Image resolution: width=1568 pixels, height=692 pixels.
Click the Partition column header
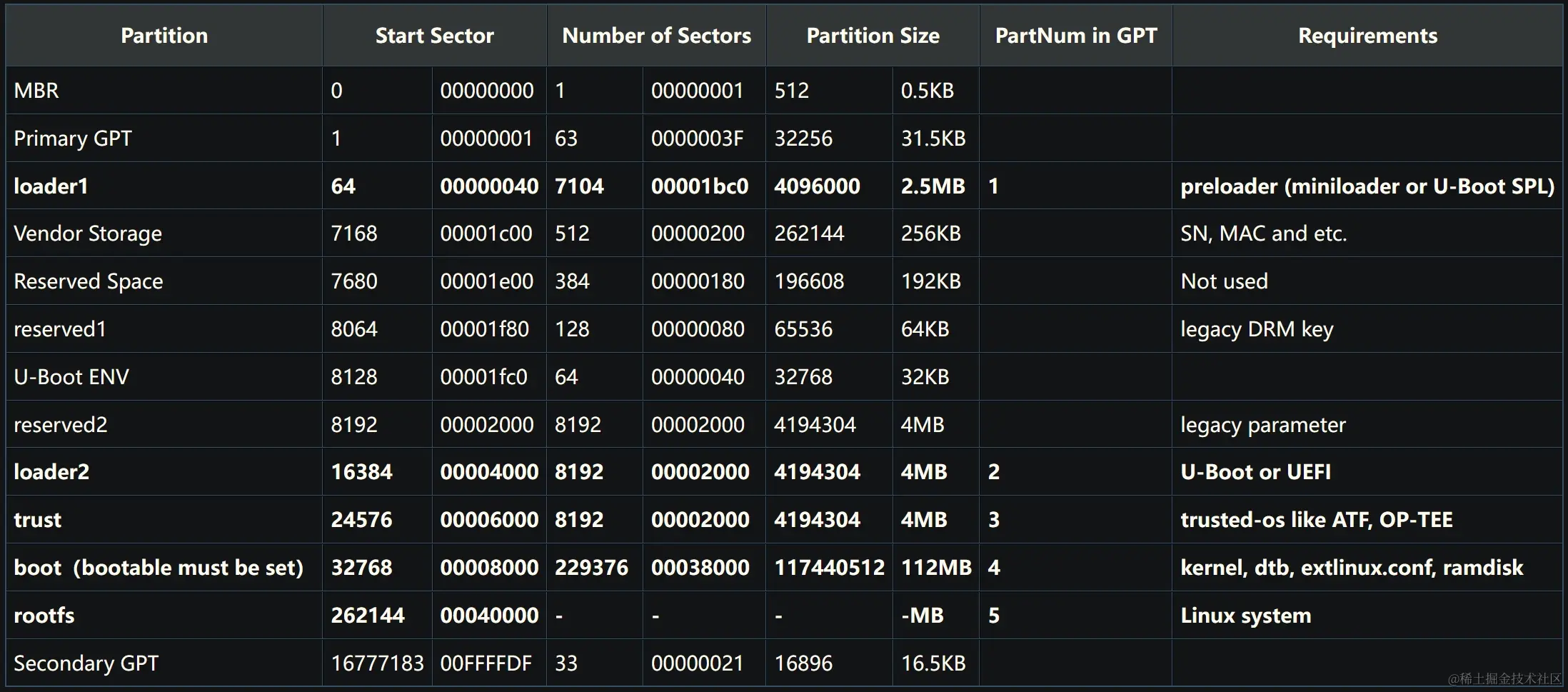164,36
